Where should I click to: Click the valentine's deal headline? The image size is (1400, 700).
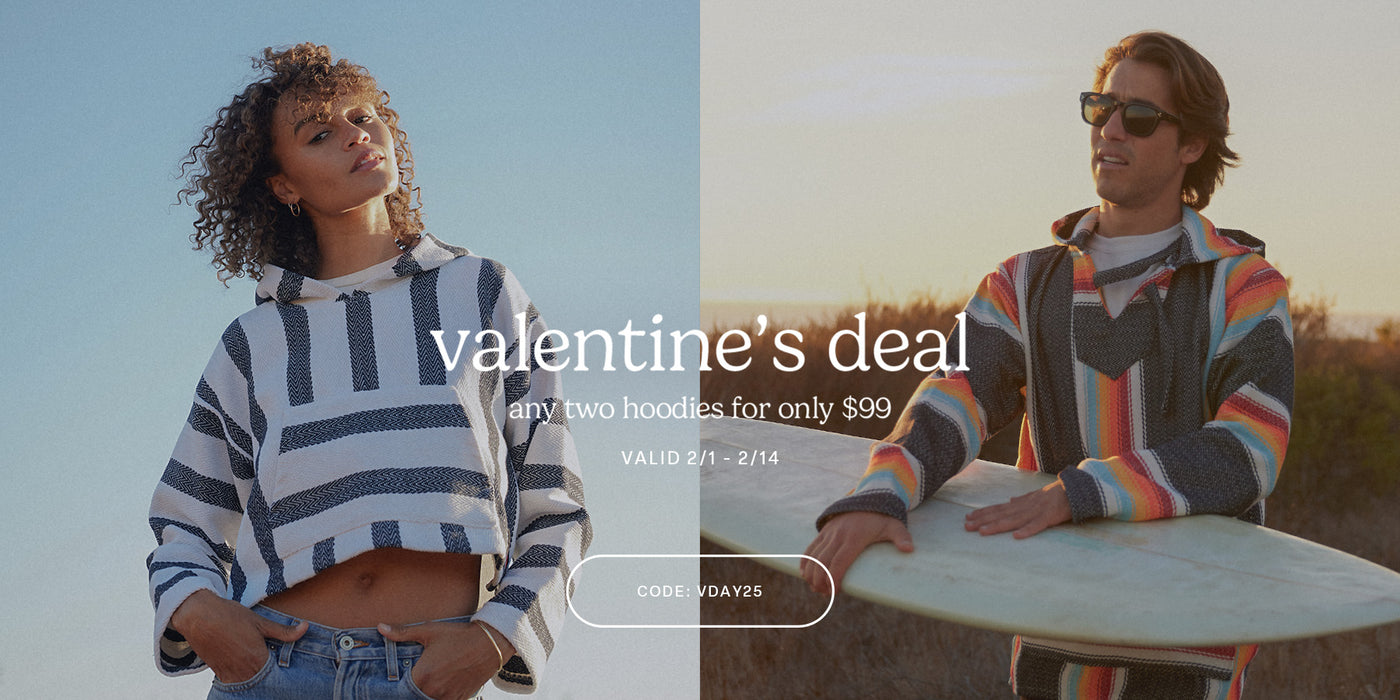point(700,343)
